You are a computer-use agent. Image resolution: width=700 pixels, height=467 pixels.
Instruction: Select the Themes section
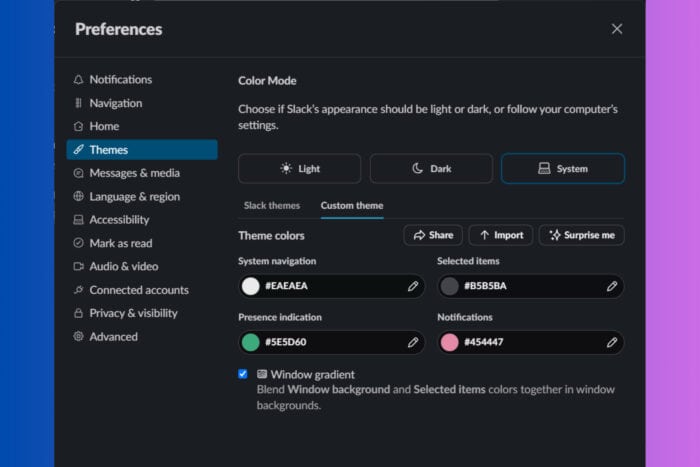coord(142,150)
